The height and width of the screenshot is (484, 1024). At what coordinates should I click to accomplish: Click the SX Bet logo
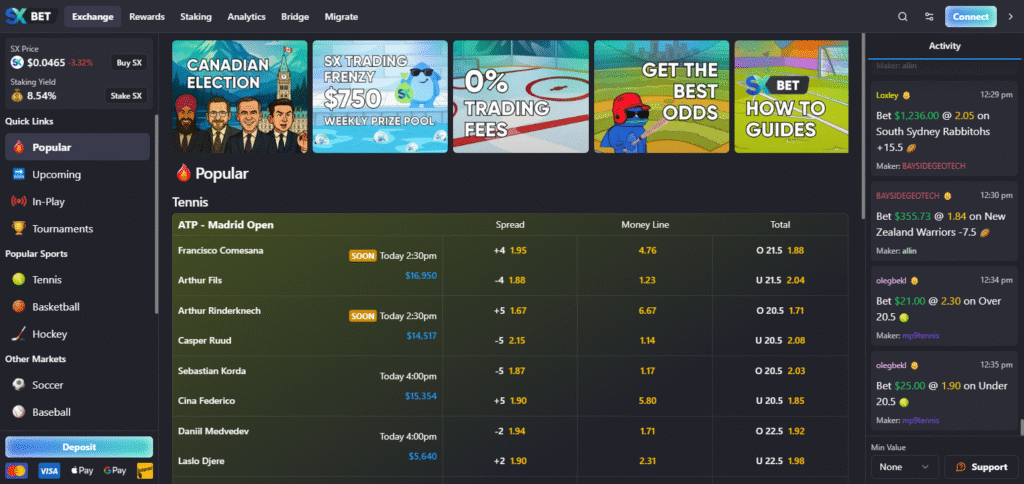30,16
